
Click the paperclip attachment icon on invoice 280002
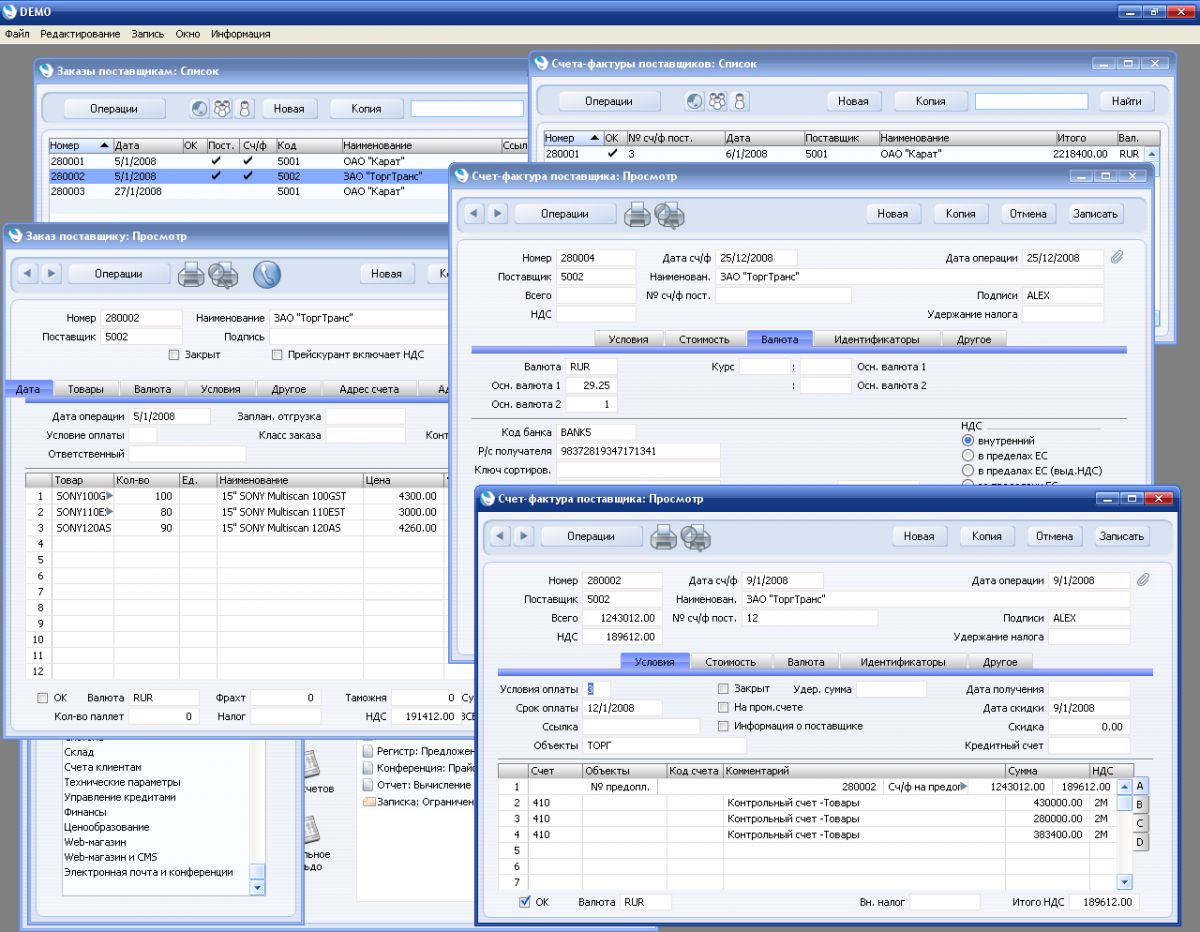1144,580
